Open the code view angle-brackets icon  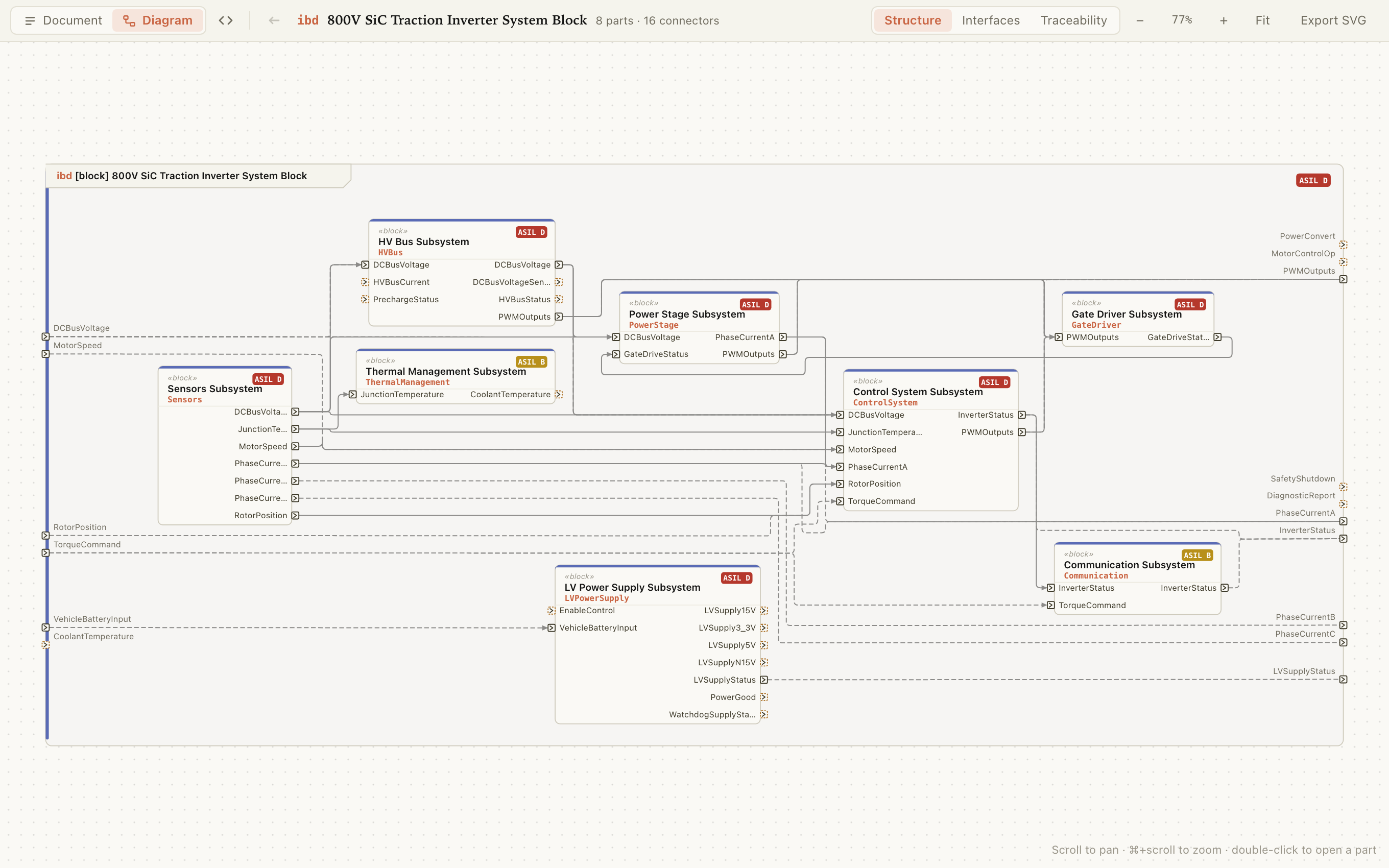226,20
